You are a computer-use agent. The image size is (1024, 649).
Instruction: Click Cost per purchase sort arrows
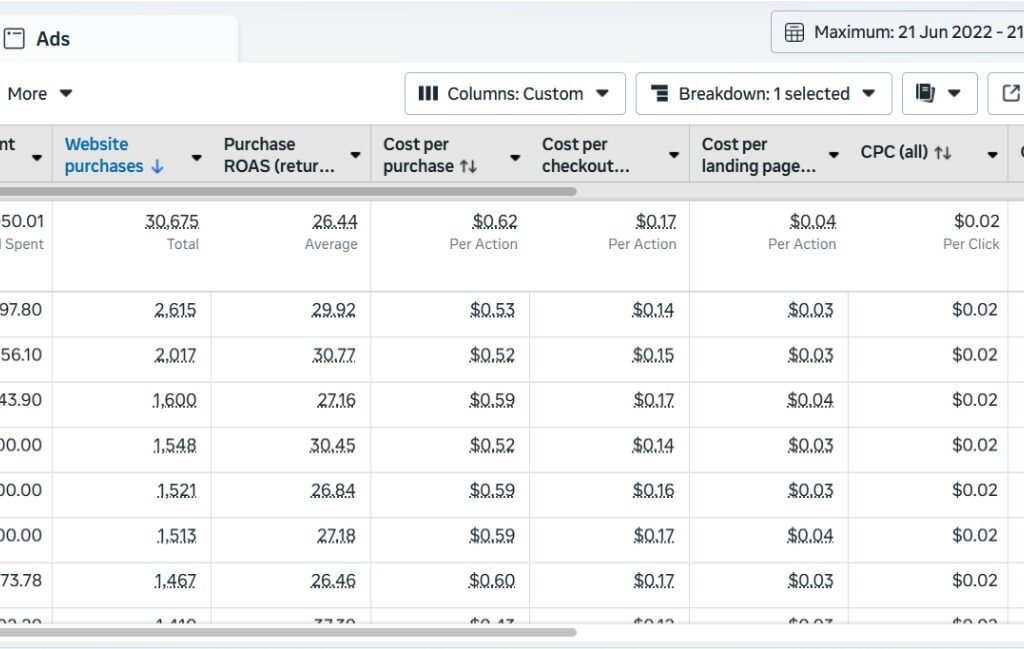click(x=468, y=166)
